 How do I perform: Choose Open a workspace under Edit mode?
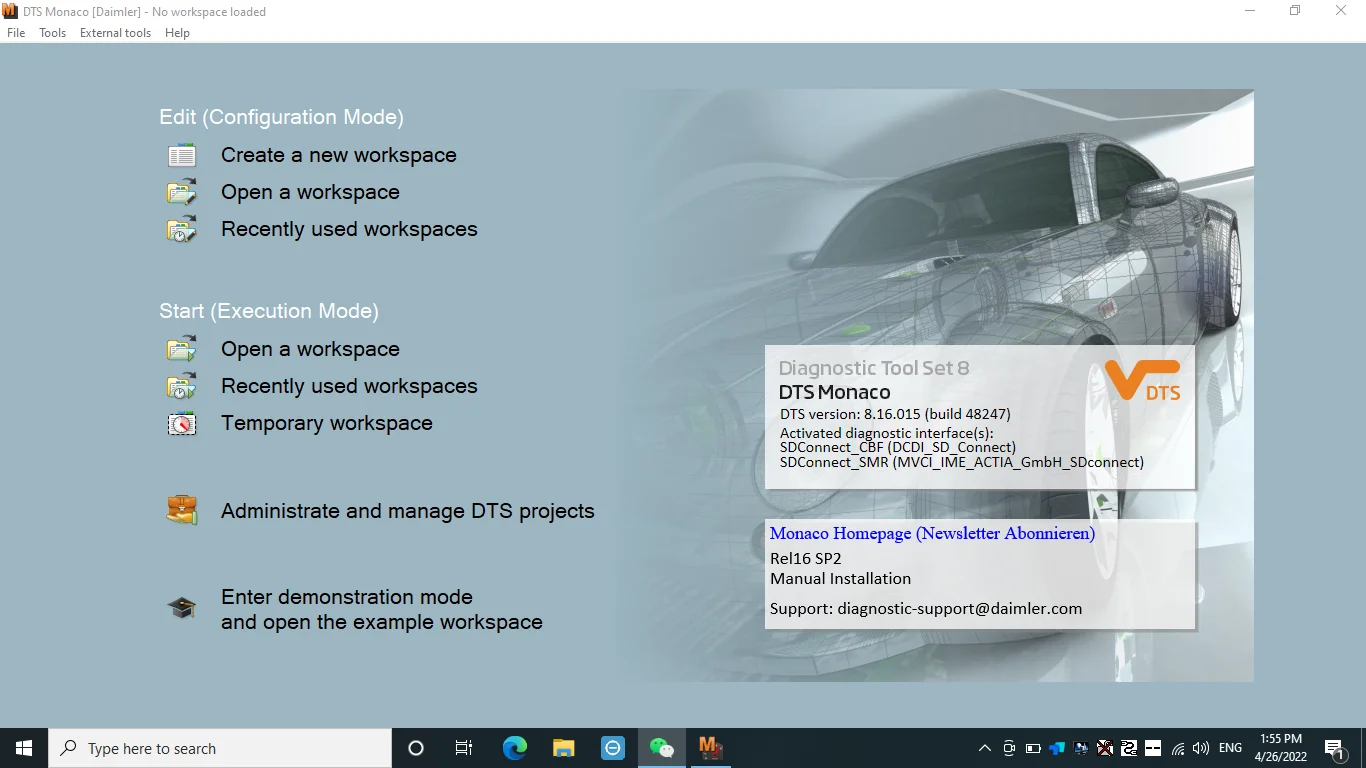coord(310,192)
